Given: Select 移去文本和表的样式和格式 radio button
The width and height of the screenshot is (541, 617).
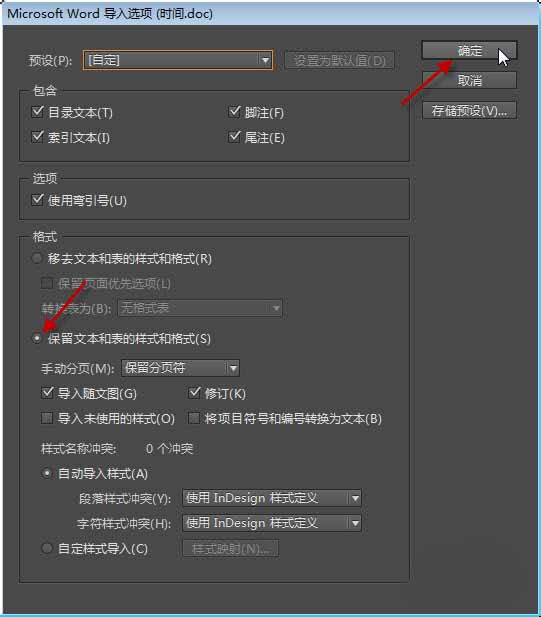Looking at the screenshot, I should (x=37, y=259).
